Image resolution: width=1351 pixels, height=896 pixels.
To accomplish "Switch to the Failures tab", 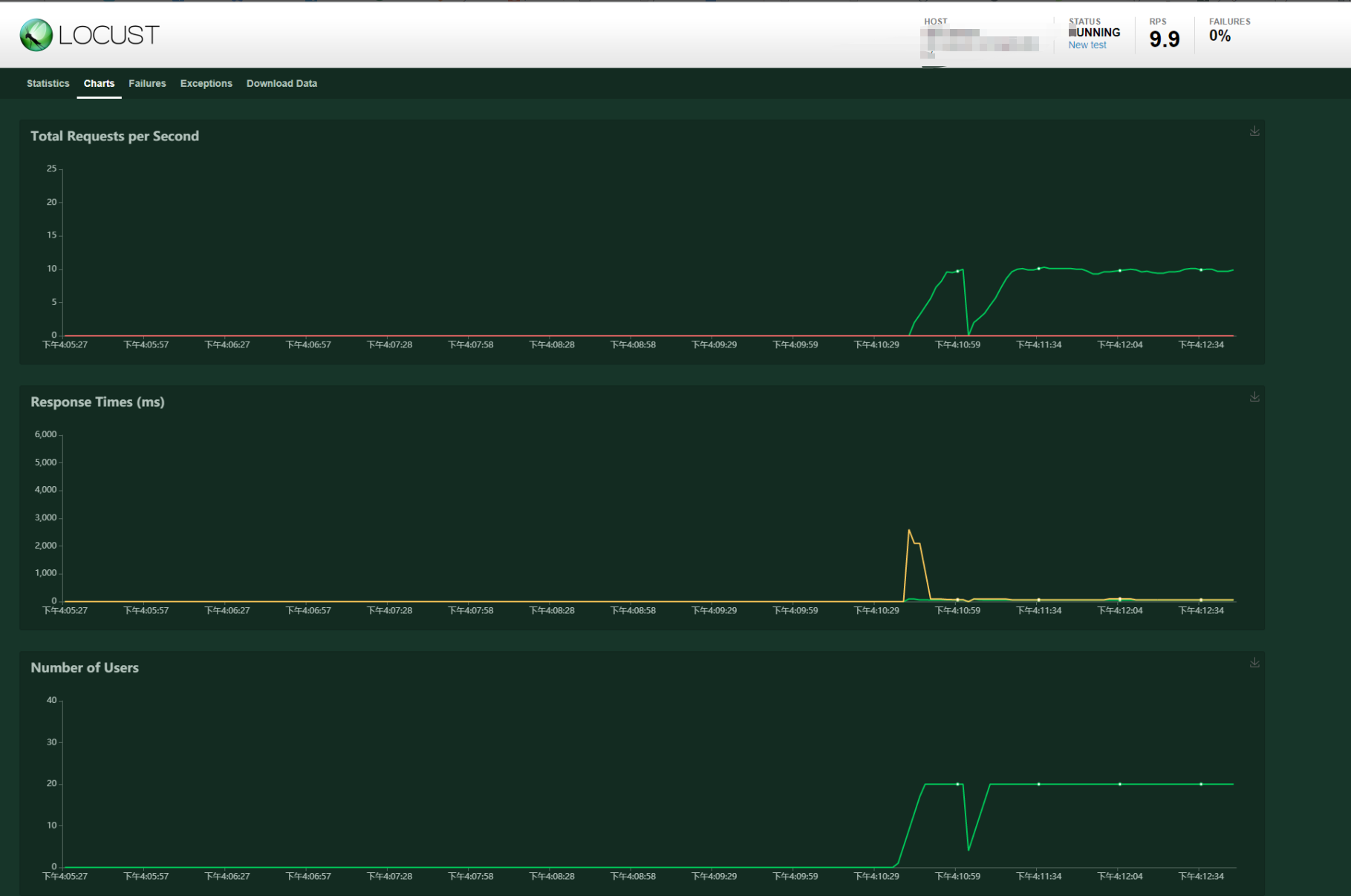I will point(147,83).
